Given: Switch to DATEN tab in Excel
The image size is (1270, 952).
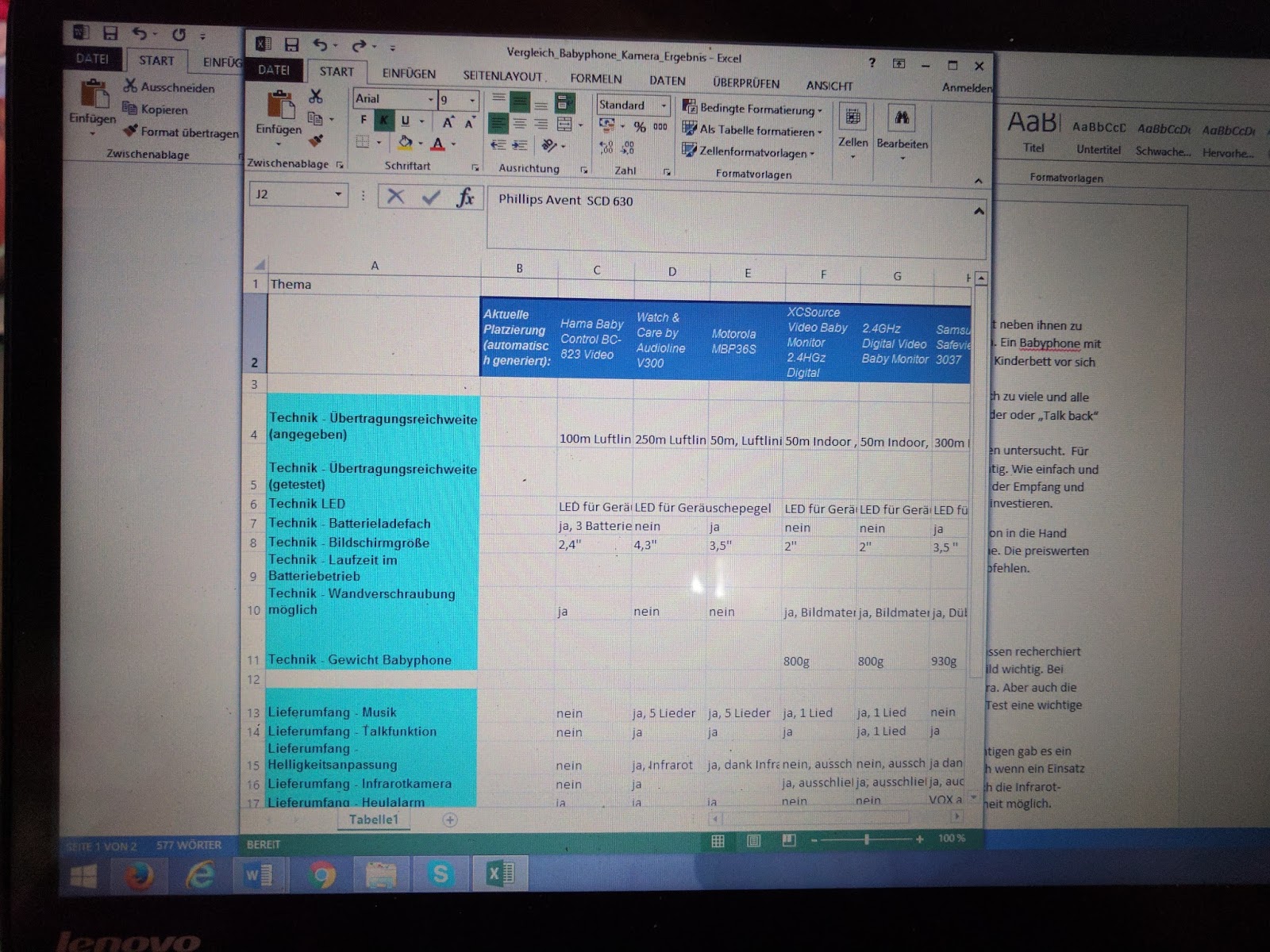Looking at the screenshot, I should pos(668,81).
